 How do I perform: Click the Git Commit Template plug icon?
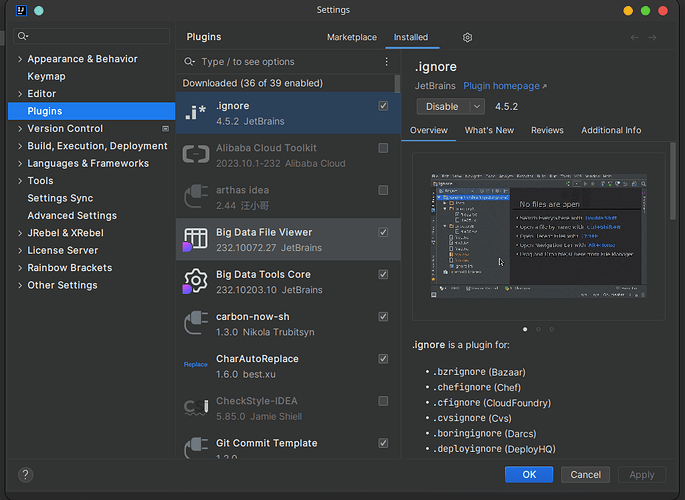[x=196, y=448]
